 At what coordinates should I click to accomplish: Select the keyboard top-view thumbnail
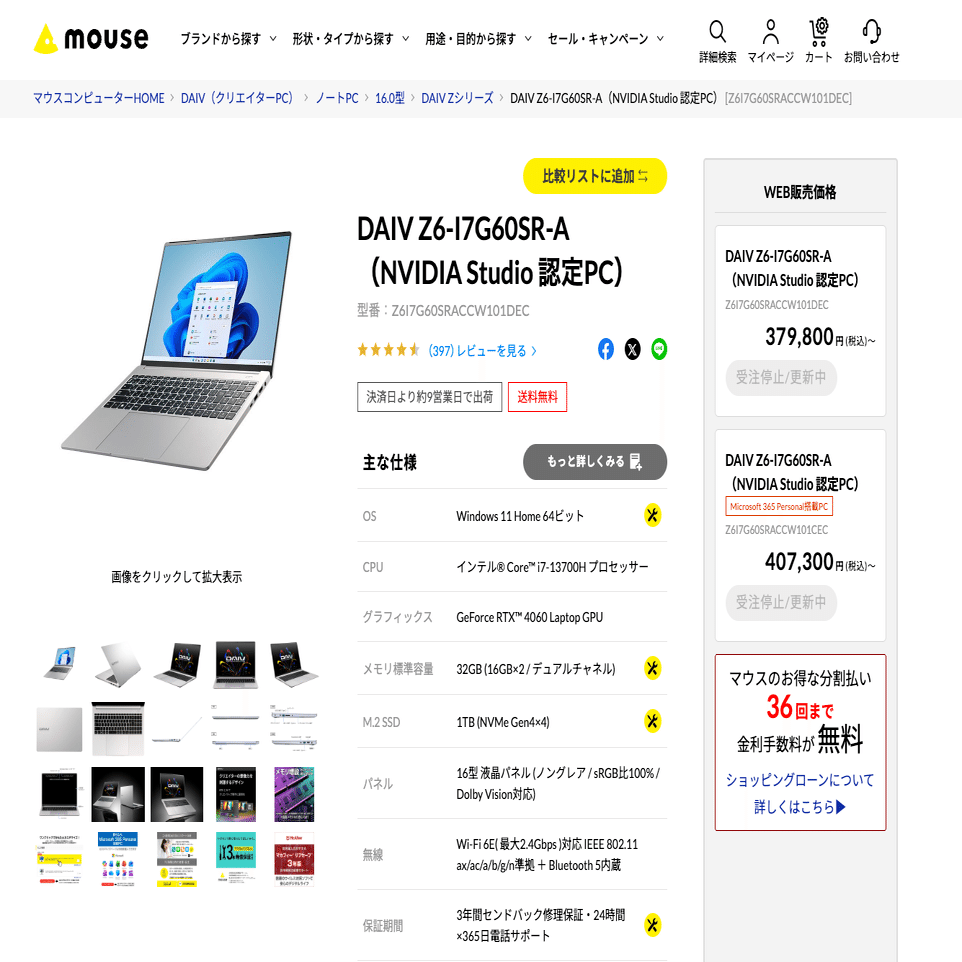pos(118,728)
